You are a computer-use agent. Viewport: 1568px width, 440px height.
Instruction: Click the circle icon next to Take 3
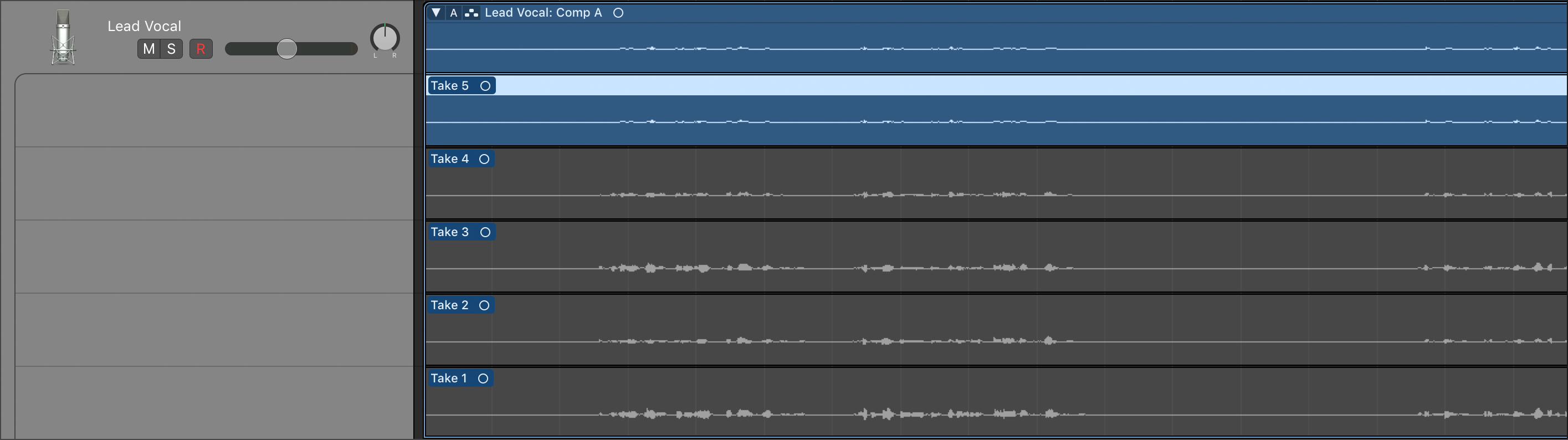[x=485, y=232]
